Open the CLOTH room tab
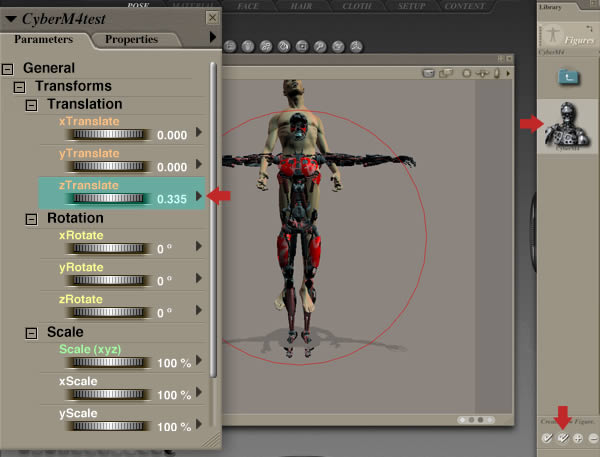The width and height of the screenshot is (600, 457). pos(357,6)
